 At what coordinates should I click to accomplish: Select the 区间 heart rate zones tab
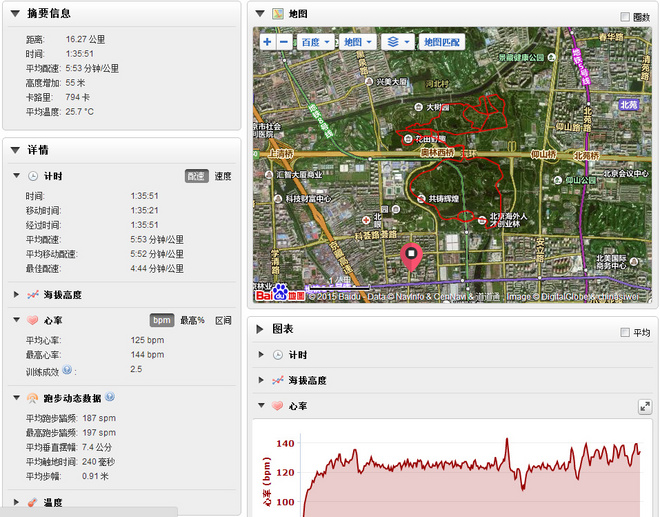[223, 320]
